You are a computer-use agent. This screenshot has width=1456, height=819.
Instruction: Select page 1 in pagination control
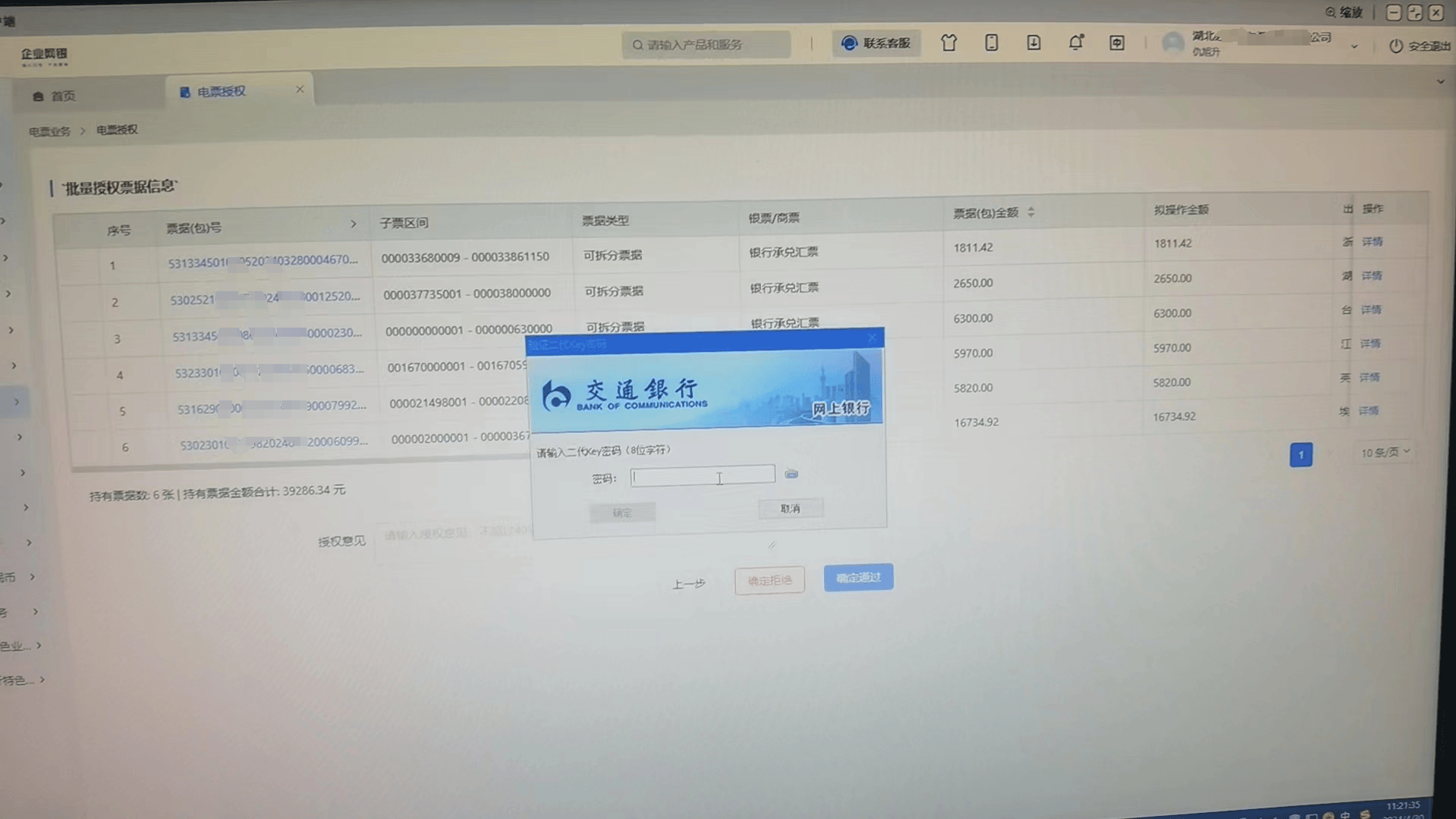click(x=1300, y=455)
